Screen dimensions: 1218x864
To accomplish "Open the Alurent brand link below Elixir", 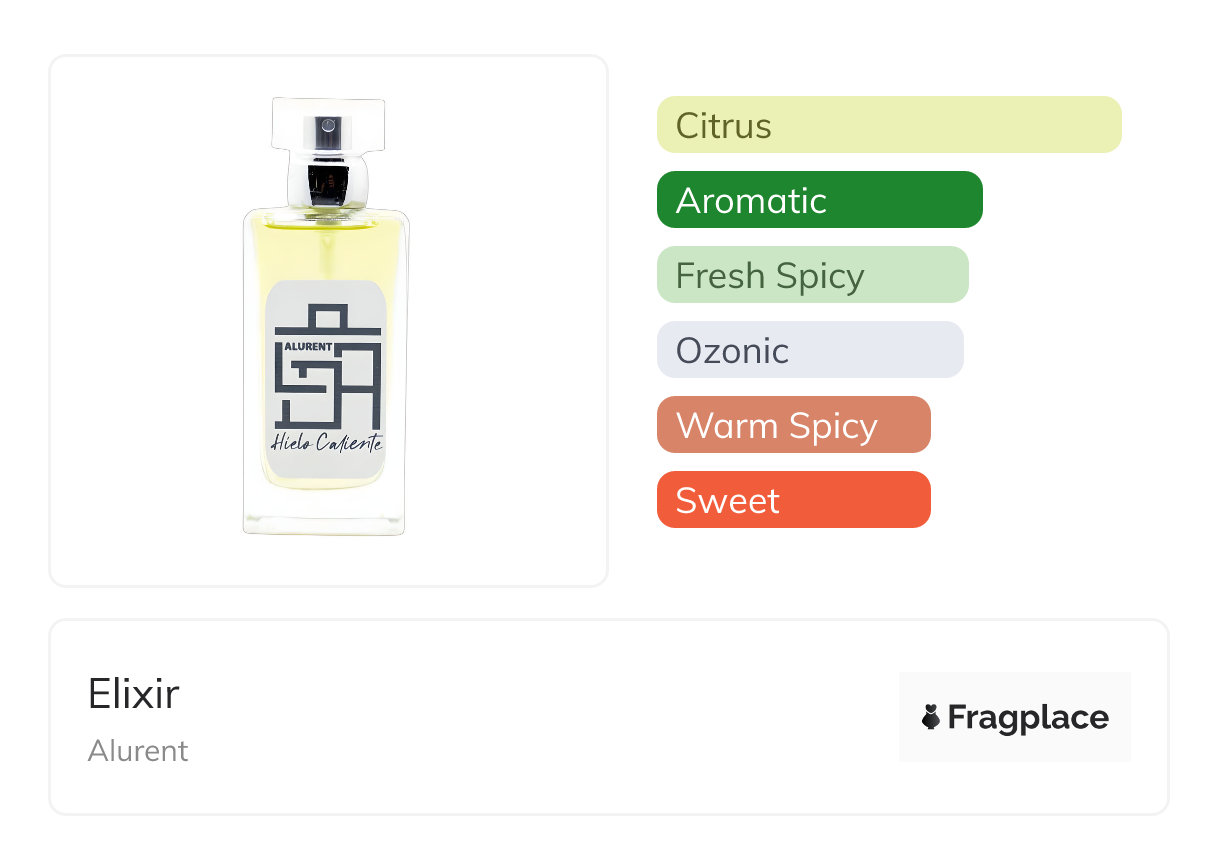I will coord(138,751).
